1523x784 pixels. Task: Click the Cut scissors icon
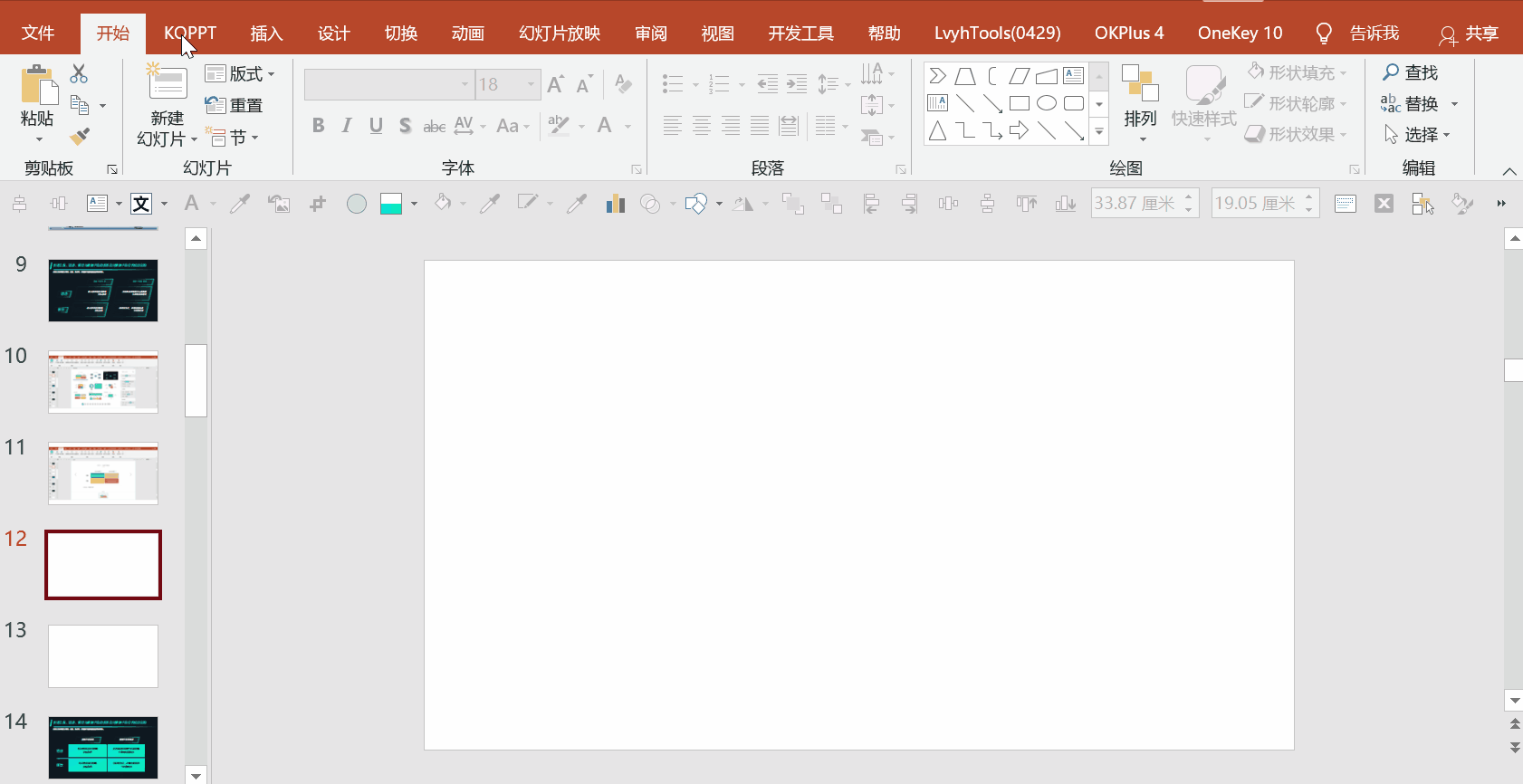coord(79,73)
